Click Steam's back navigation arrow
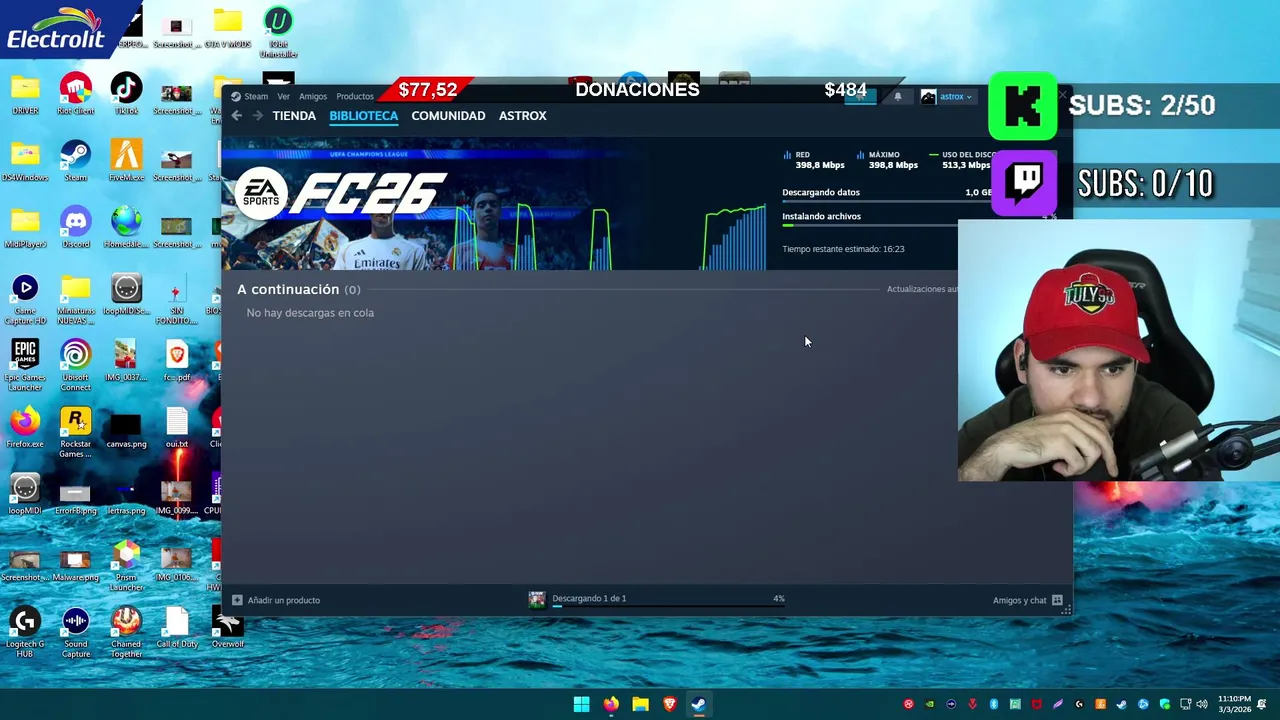This screenshot has height=720, width=1280. pos(237,116)
